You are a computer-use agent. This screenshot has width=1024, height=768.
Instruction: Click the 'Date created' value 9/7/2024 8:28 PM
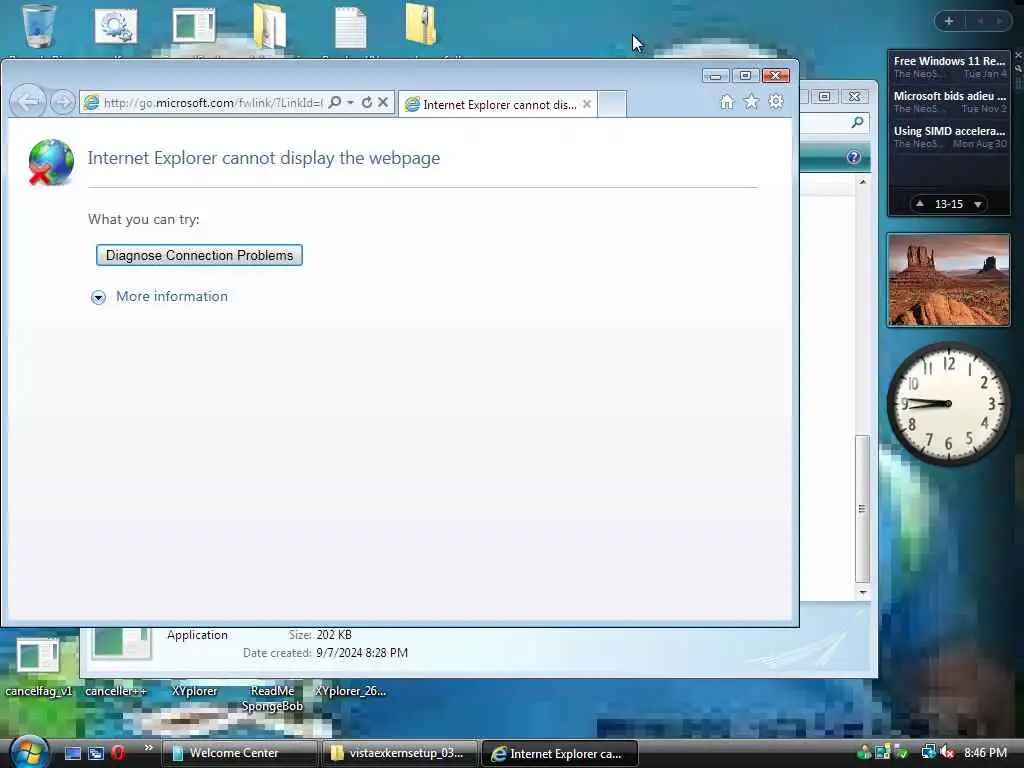(362, 653)
